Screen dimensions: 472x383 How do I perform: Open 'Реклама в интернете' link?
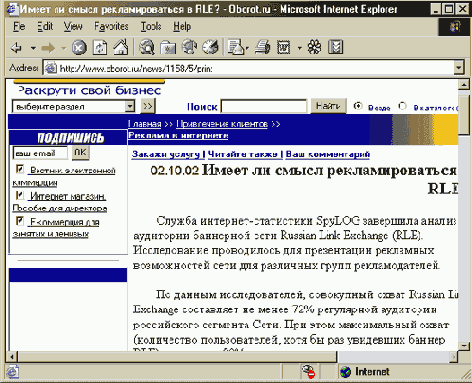click(178, 135)
